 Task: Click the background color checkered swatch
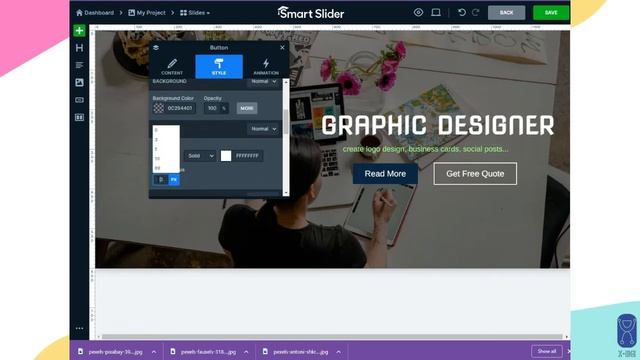click(x=159, y=108)
